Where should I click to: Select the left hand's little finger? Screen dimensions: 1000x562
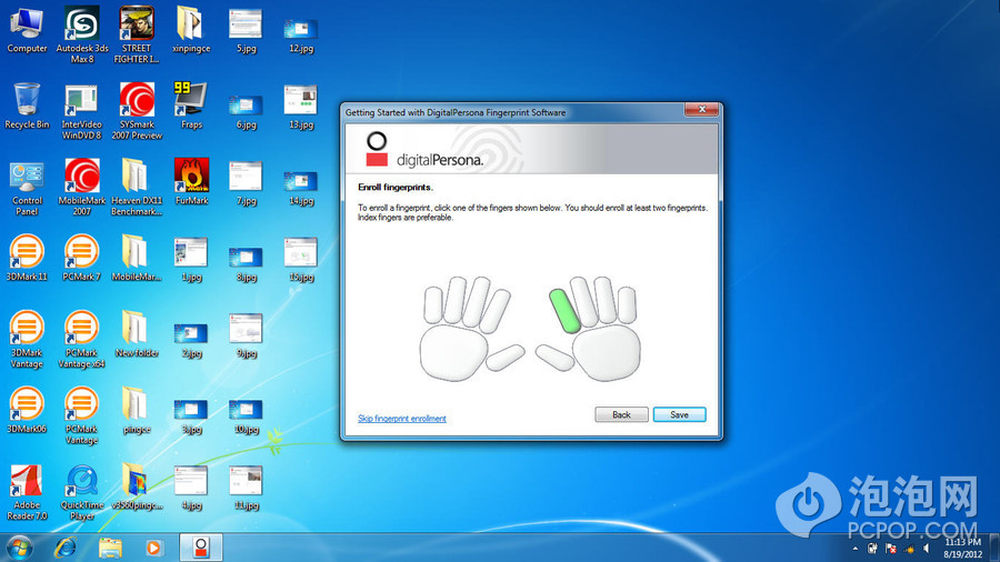(434, 305)
